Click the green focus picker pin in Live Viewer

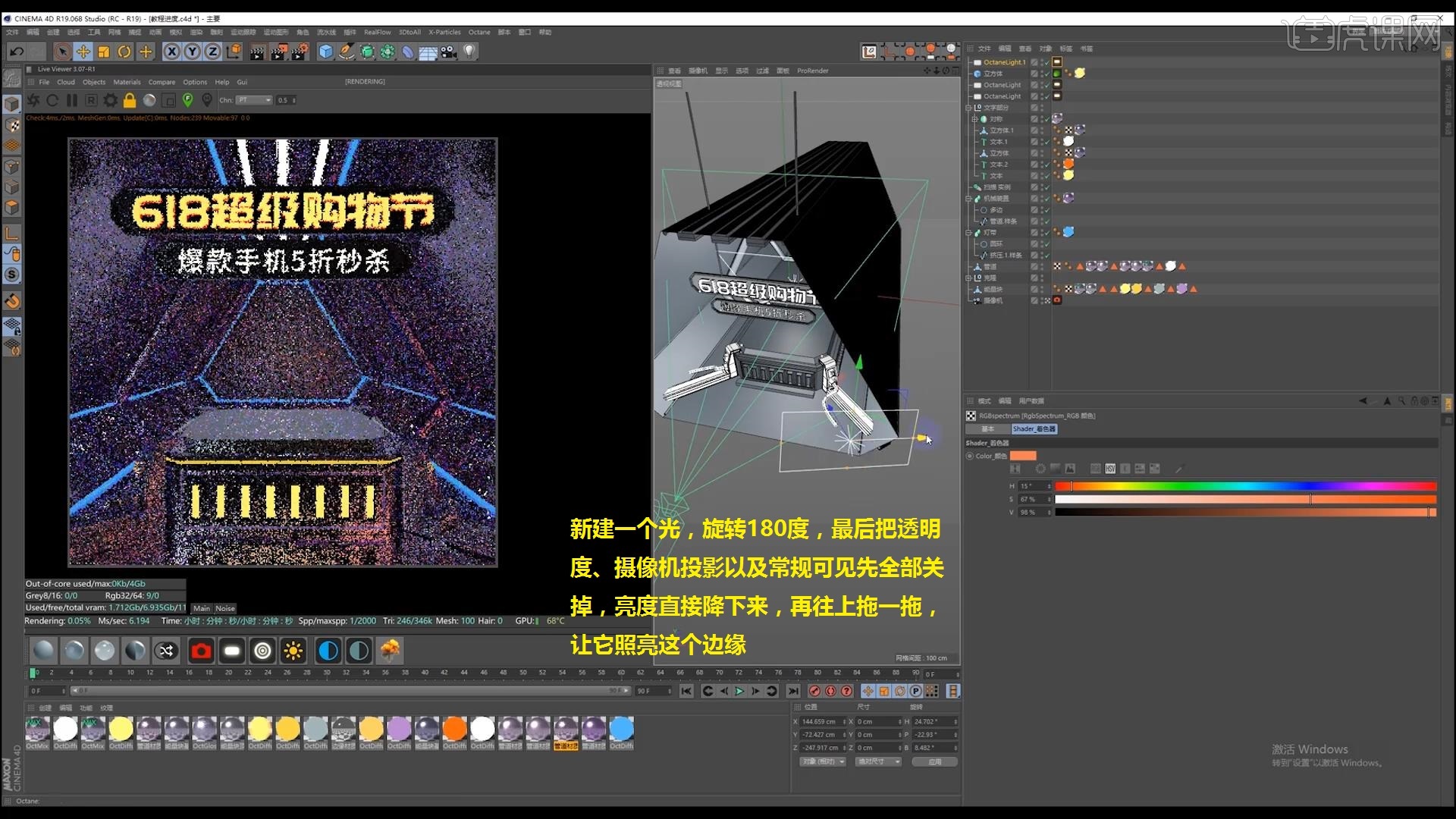coord(188,100)
